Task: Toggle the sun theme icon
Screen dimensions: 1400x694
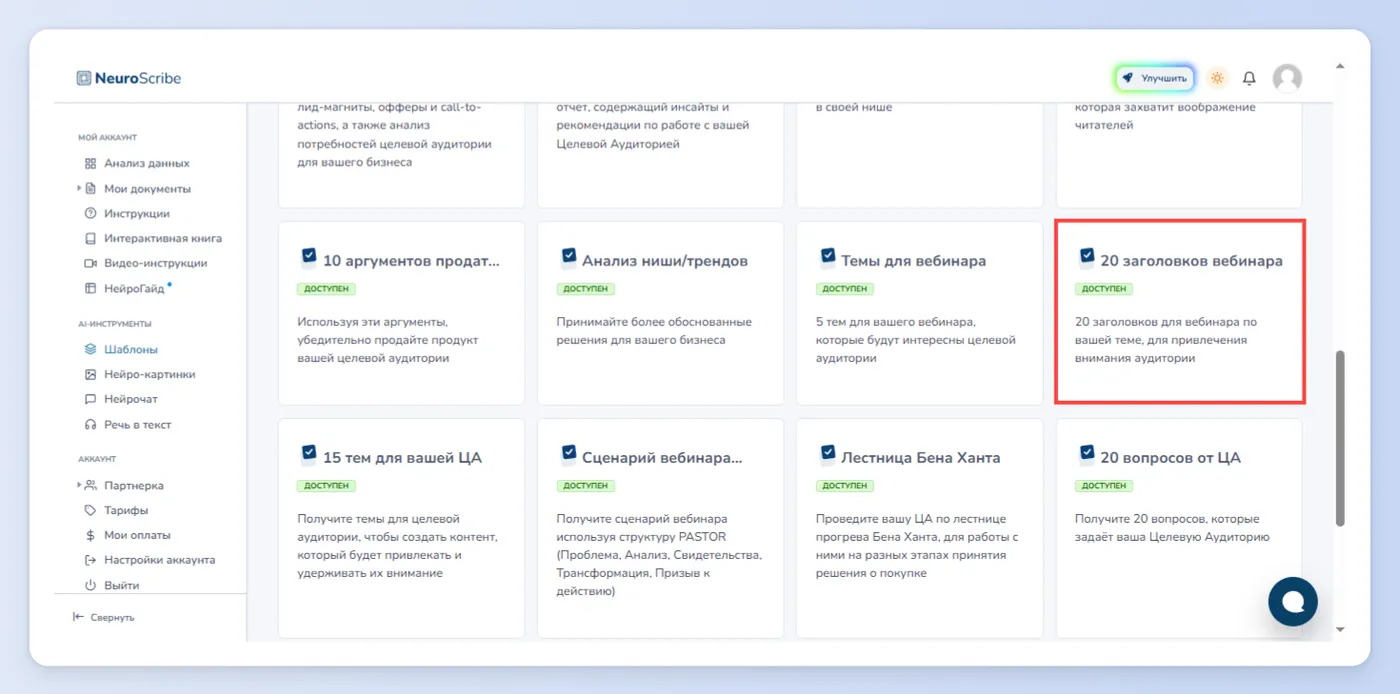Action: click(1217, 78)
